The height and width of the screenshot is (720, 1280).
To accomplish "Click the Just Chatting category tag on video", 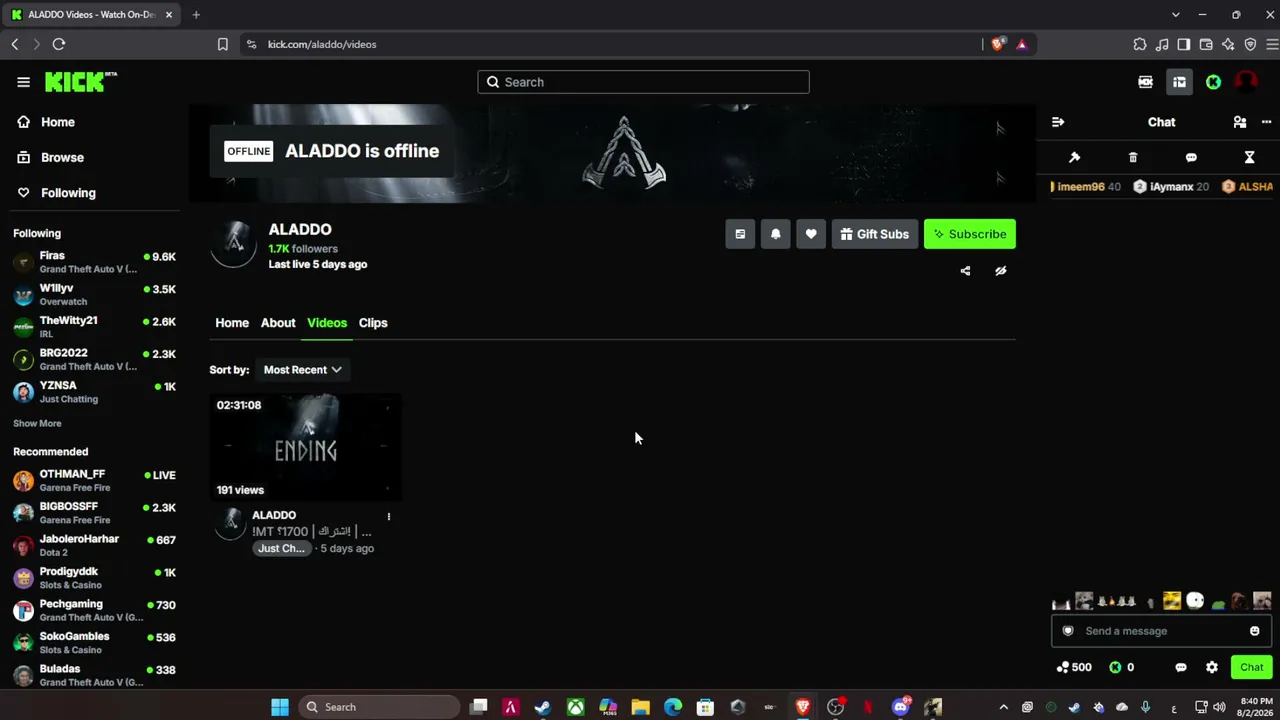I will pyautogui.click(x=281, y=548).
